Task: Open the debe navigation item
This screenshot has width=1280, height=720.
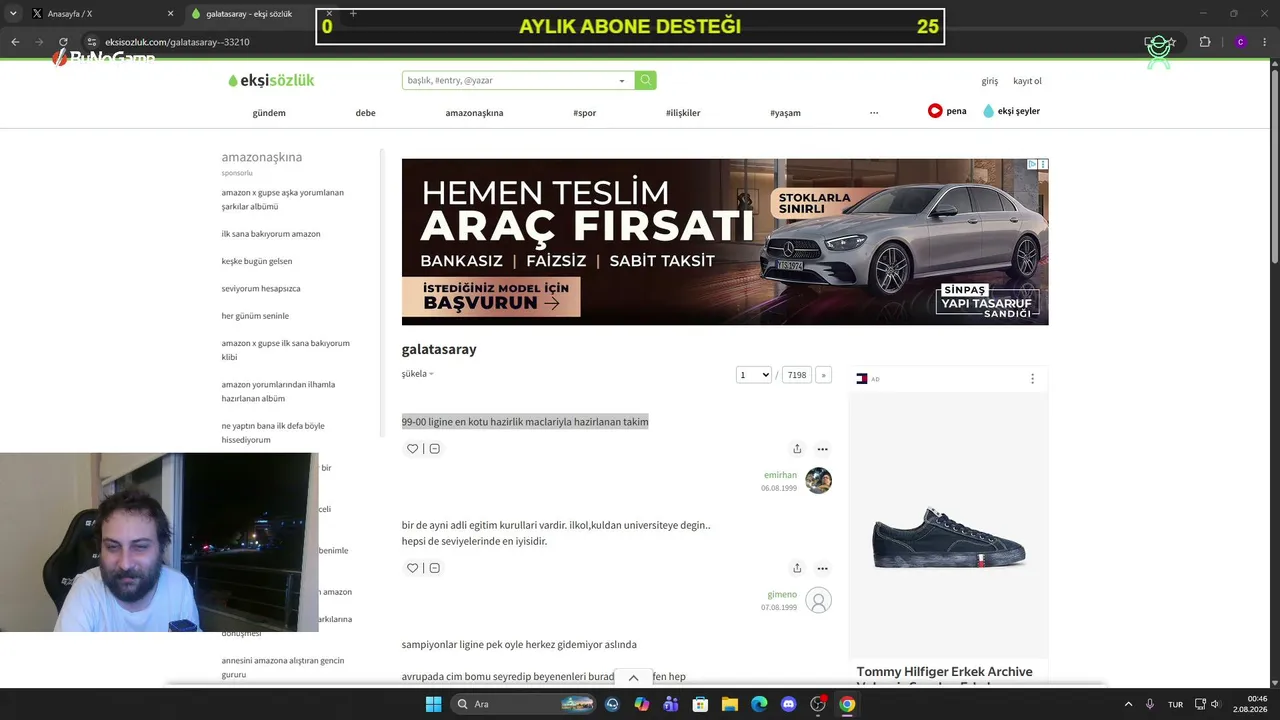Action: click(366, 113)
